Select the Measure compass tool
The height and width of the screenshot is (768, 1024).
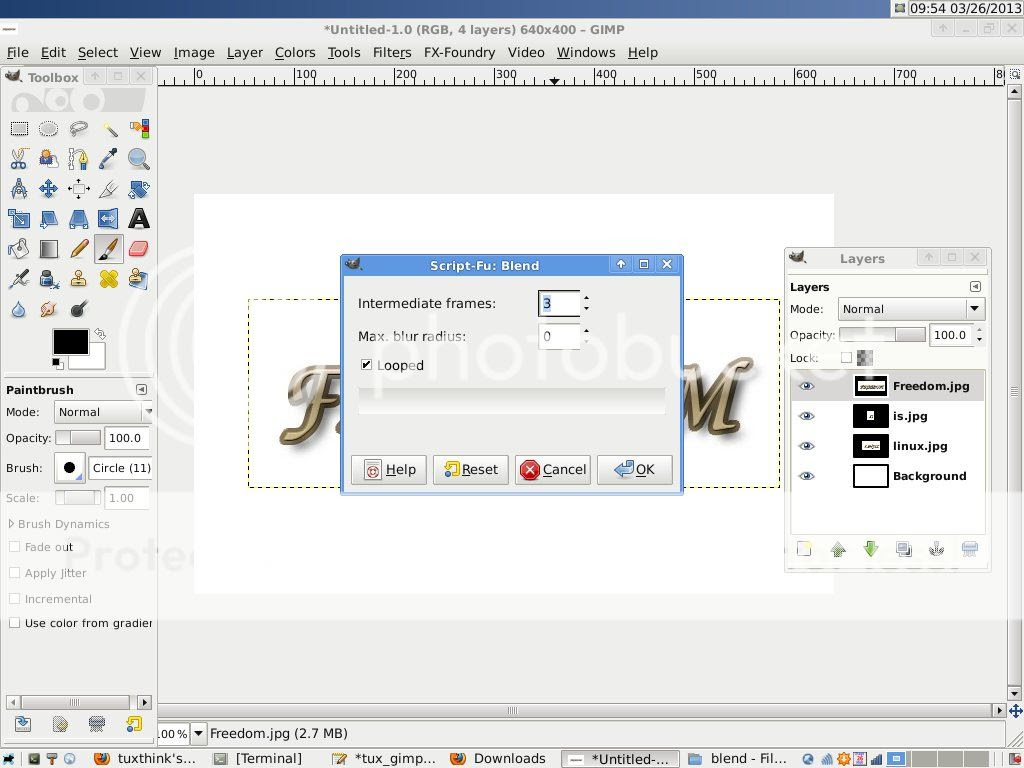19,189
